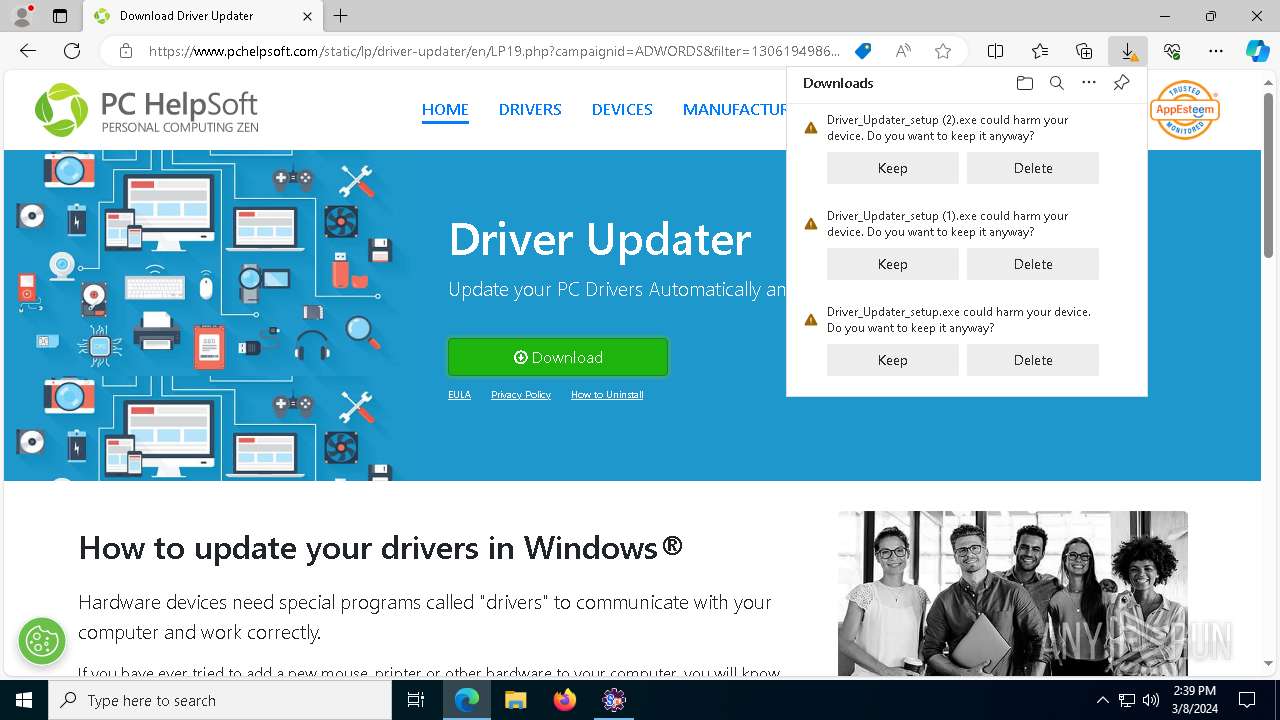Delete Driver_Updater_setup (1).exe
The width and height of the screenshot is (1280, 720).
(x=1033, y=264)
